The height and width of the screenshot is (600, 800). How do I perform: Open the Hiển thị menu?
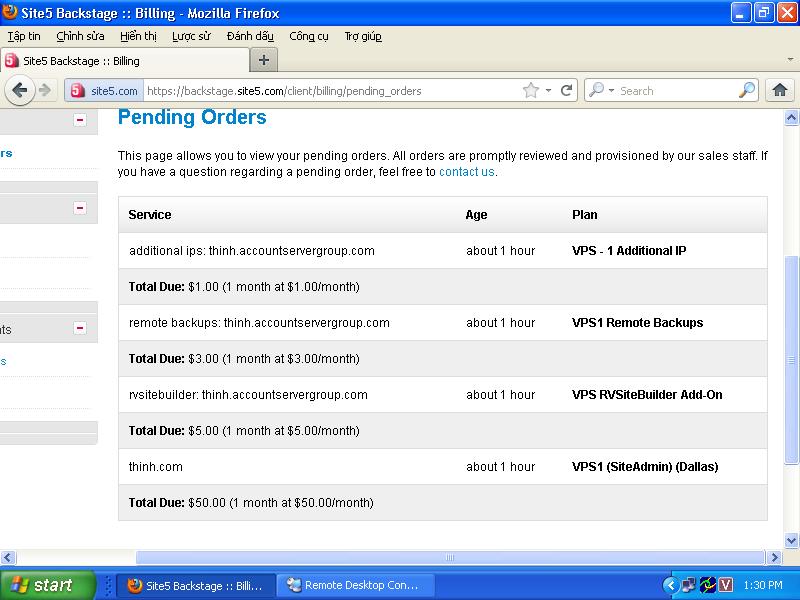138,36
